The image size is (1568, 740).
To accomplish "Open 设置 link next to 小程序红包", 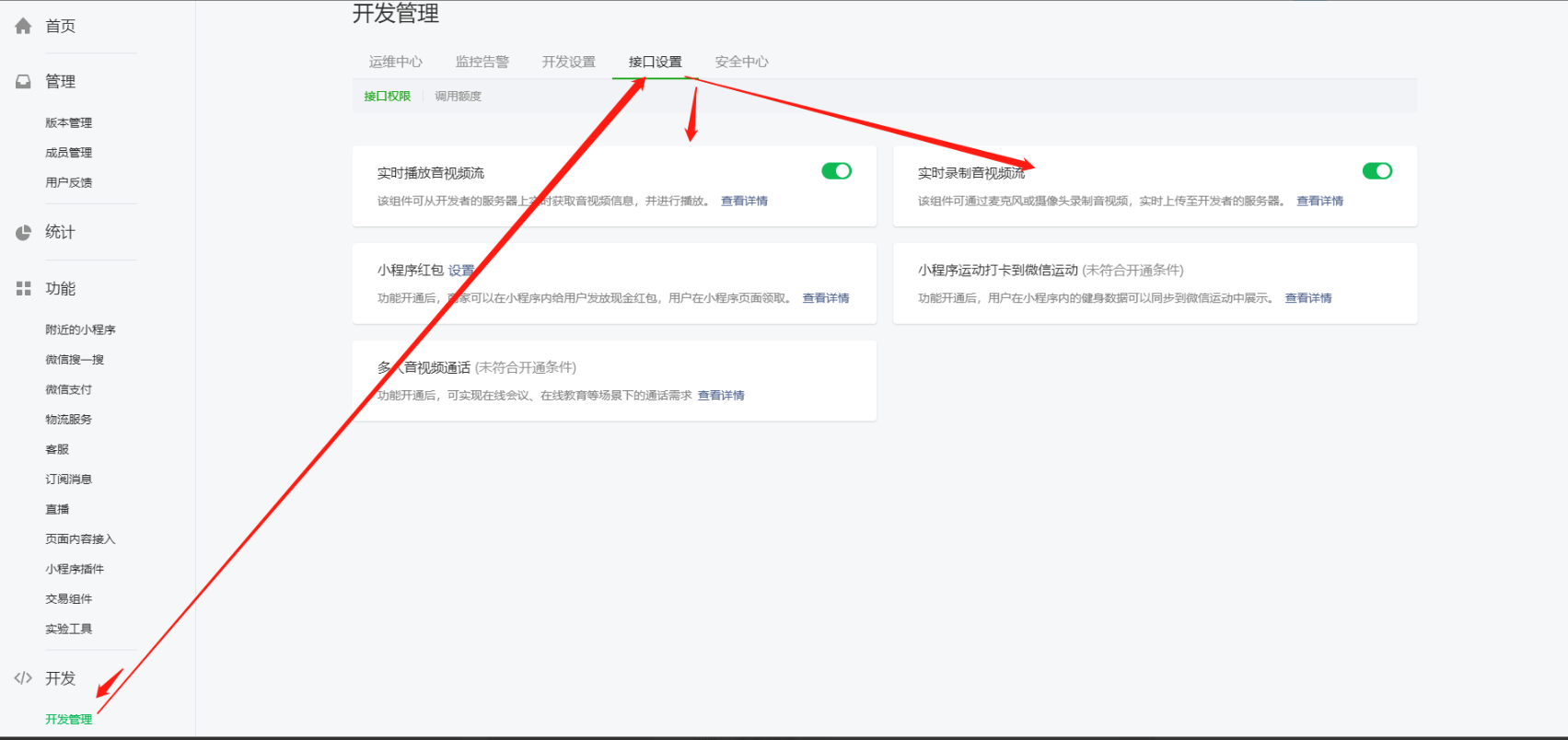I will point(461,271).
